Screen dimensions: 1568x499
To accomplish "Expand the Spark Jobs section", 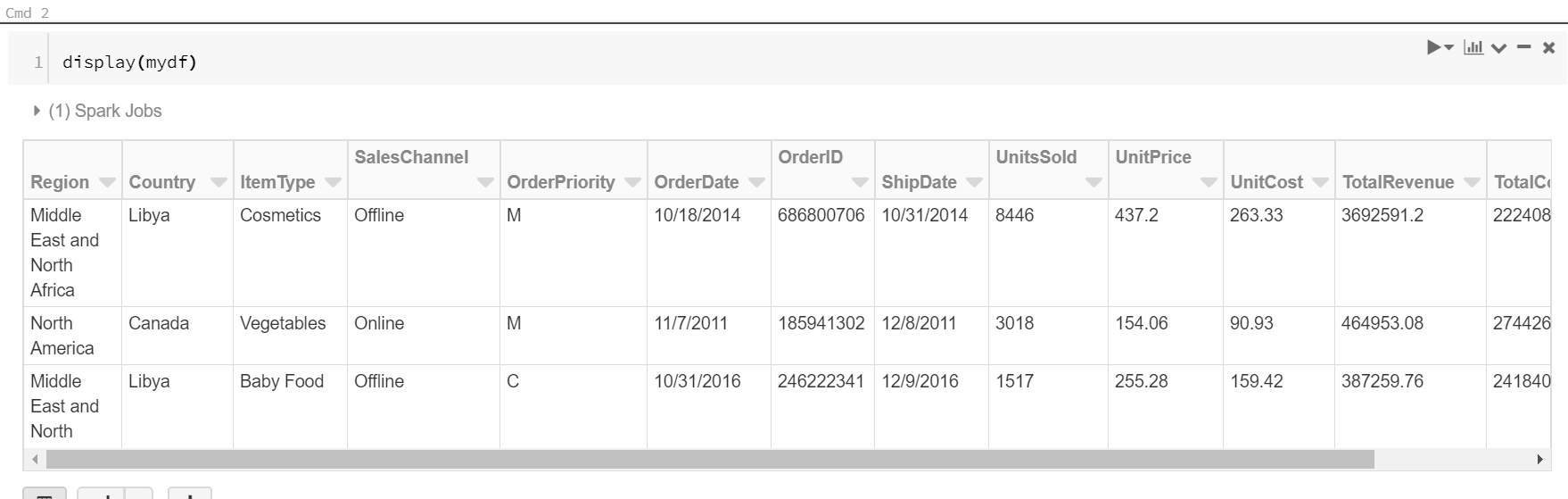I will [x=37, y=111].
